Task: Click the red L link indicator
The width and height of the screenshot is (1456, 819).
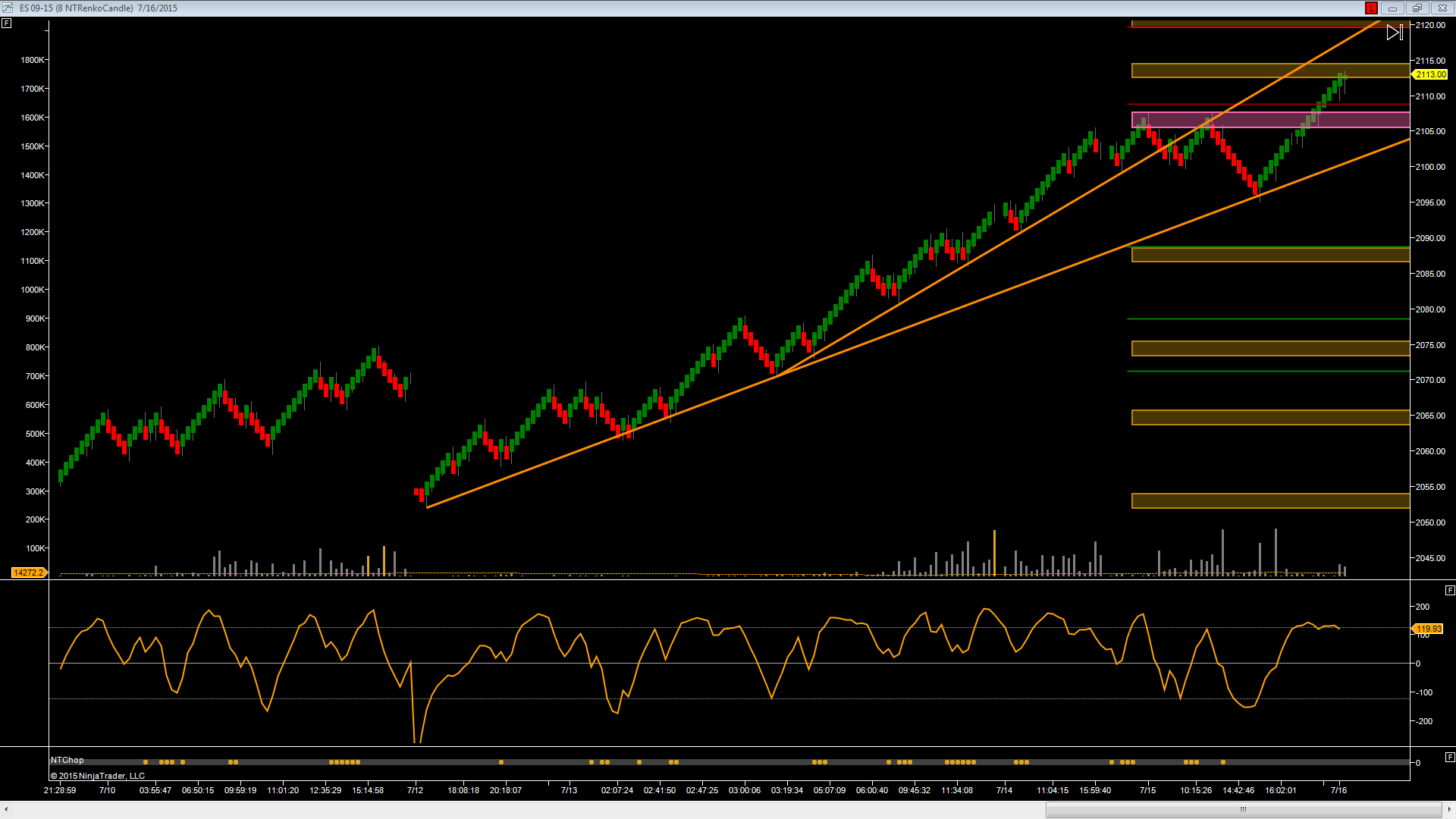Action: pos(1371,8)
